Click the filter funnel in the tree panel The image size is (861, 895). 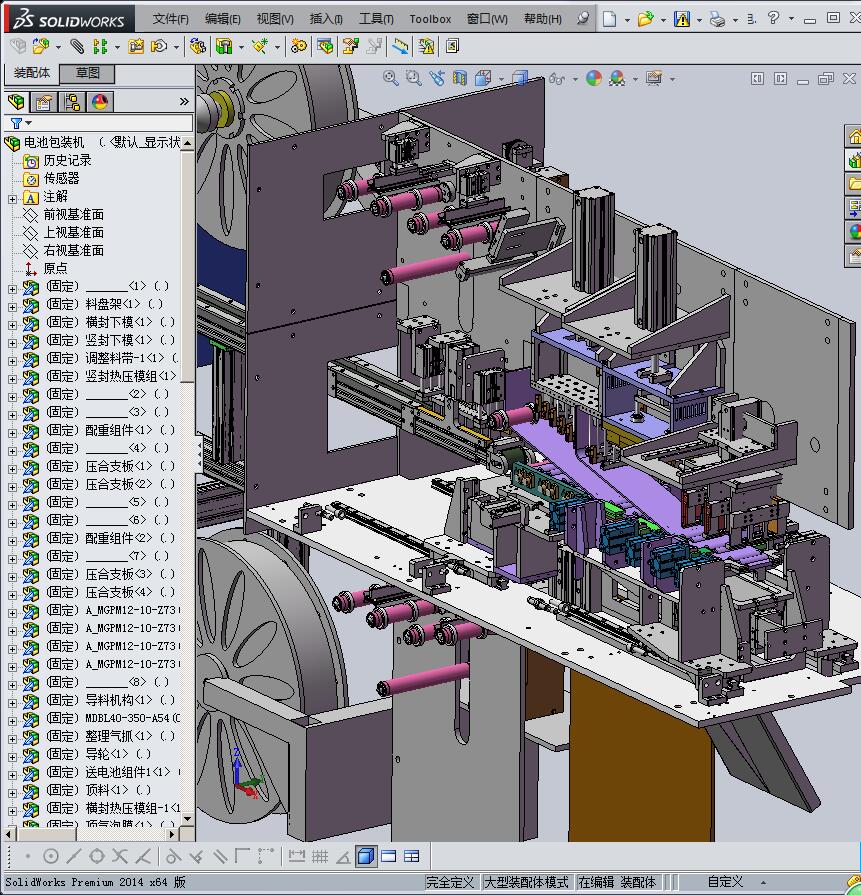click(17, 123)
